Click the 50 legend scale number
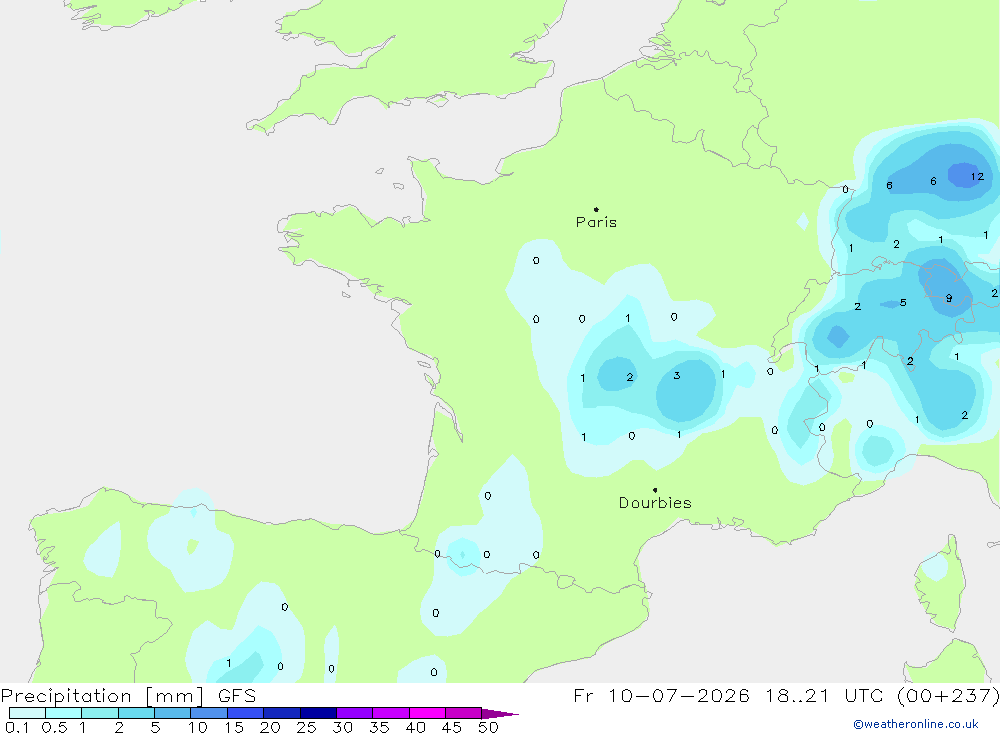Viewport: 1000px width, 733px height. pyautogui.click(x=488, y=727)
